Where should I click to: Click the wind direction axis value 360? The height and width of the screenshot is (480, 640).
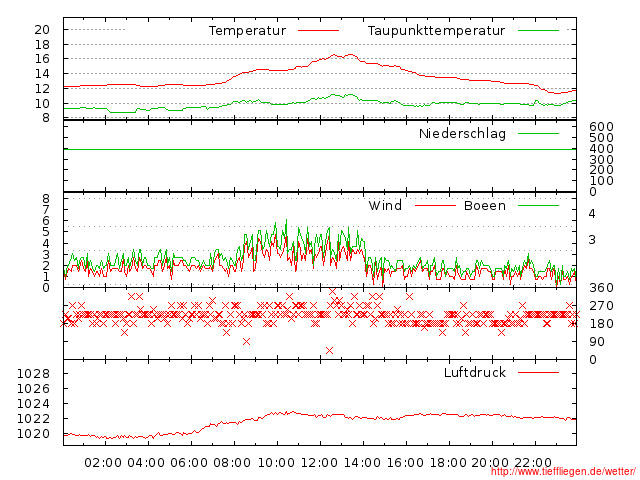601,288
